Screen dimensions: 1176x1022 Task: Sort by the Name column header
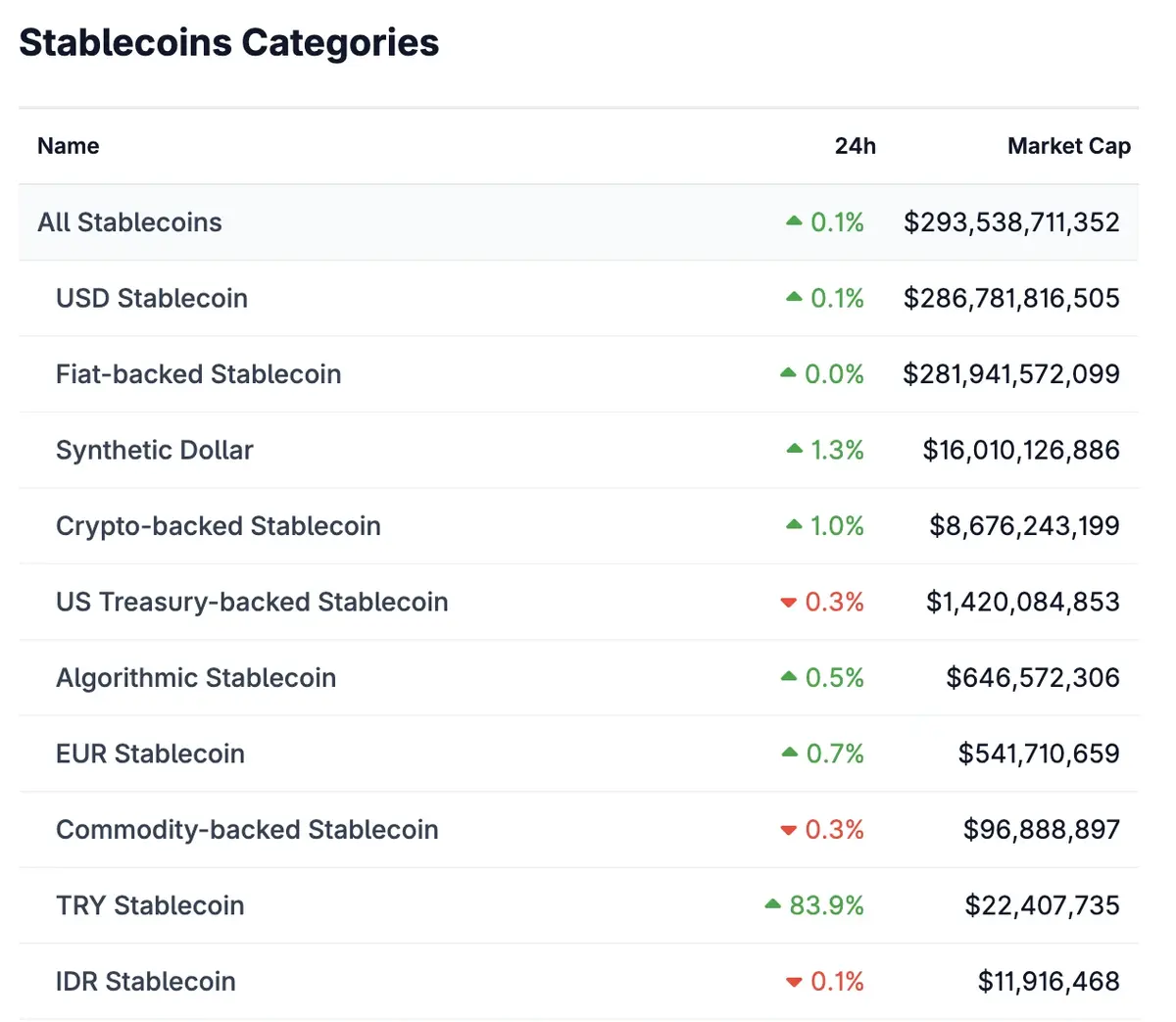click(69, 146)
